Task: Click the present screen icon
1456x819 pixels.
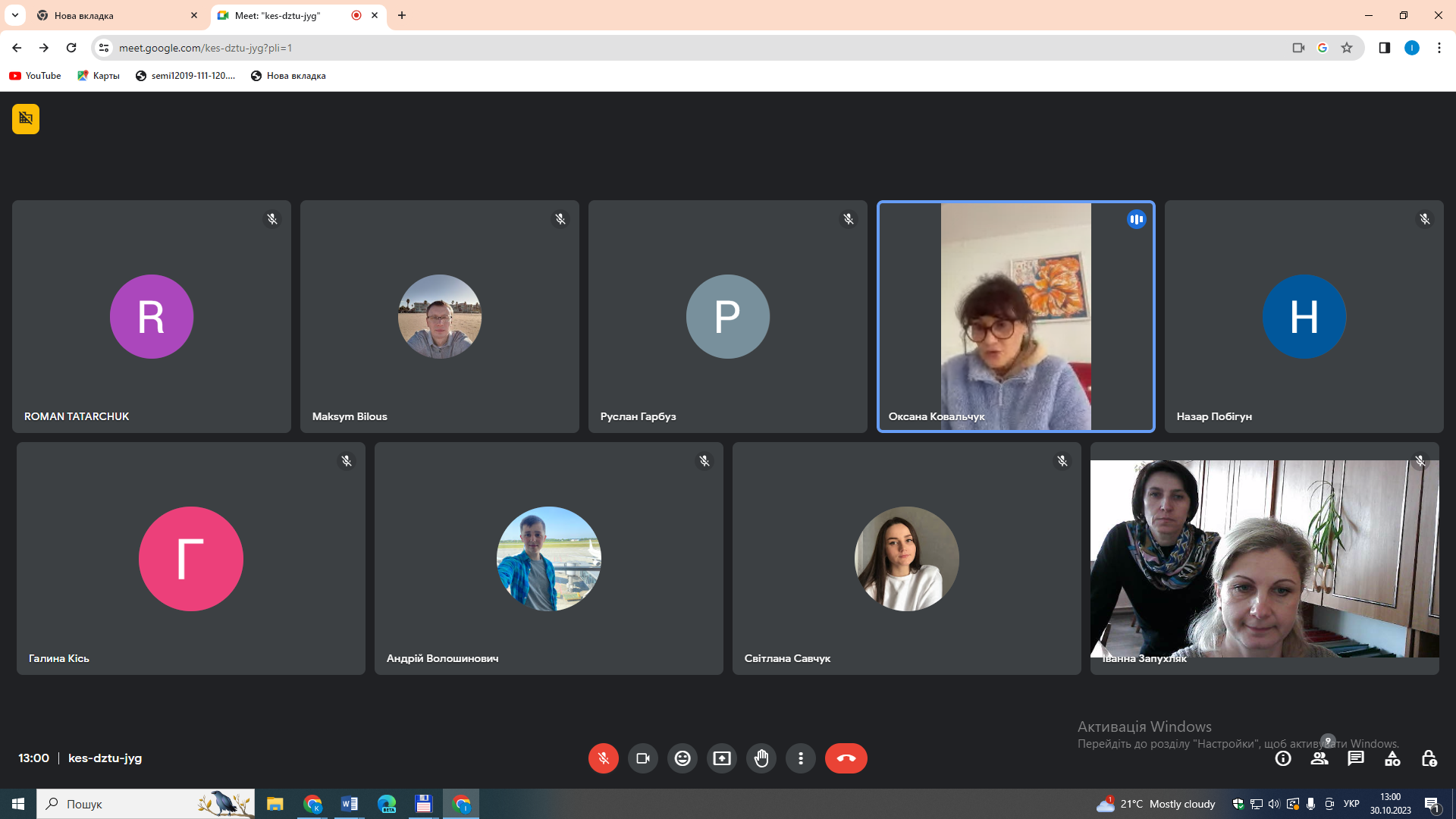Action: pos(721,758)
